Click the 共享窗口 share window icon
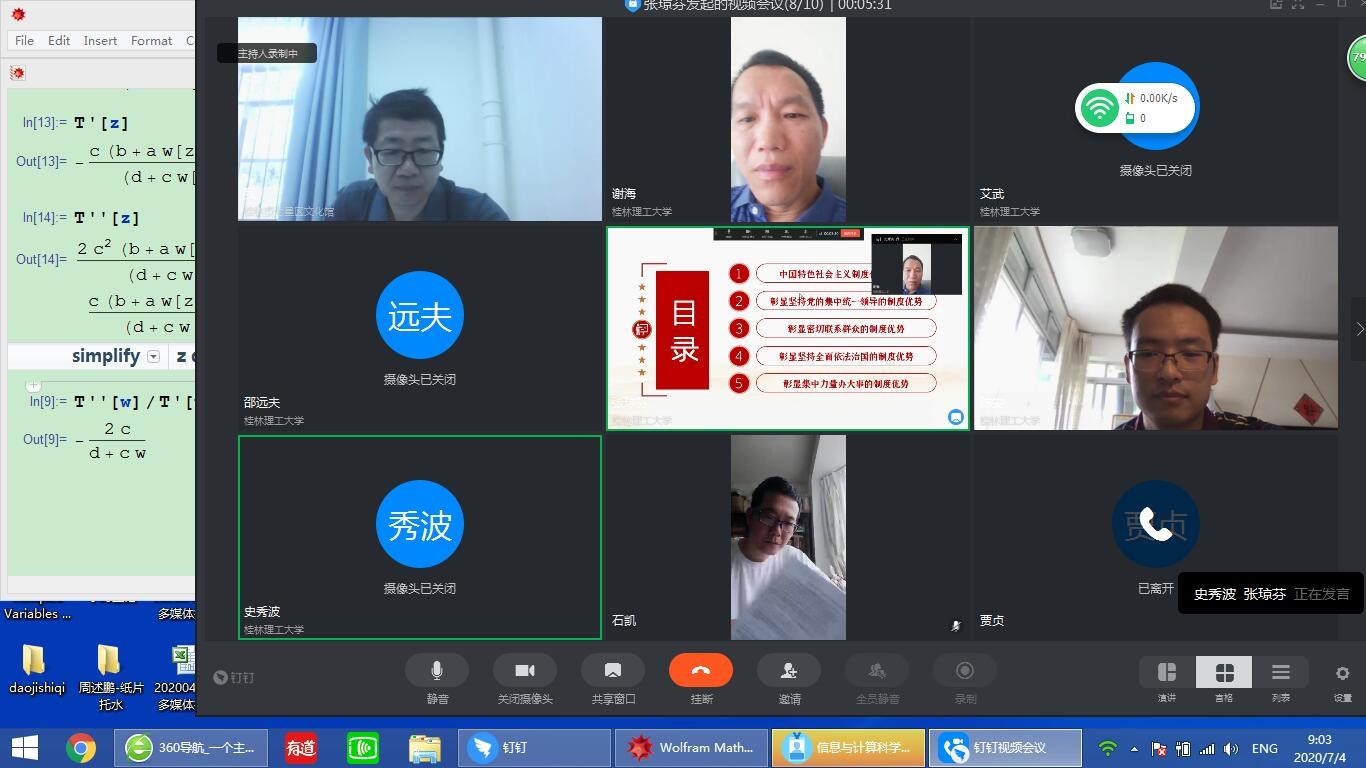This screenshot has height=768, width=1366. [x=613, y=671]
